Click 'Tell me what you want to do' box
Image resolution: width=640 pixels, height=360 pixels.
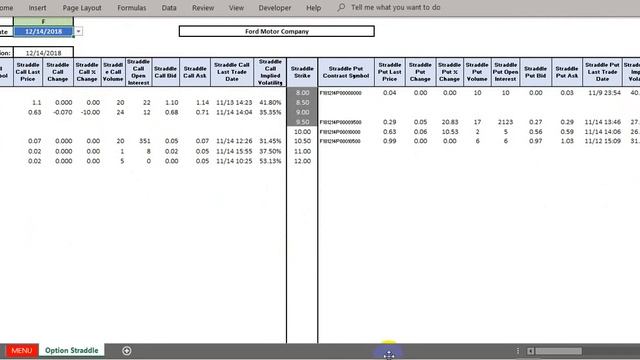[x=396, y=7]
